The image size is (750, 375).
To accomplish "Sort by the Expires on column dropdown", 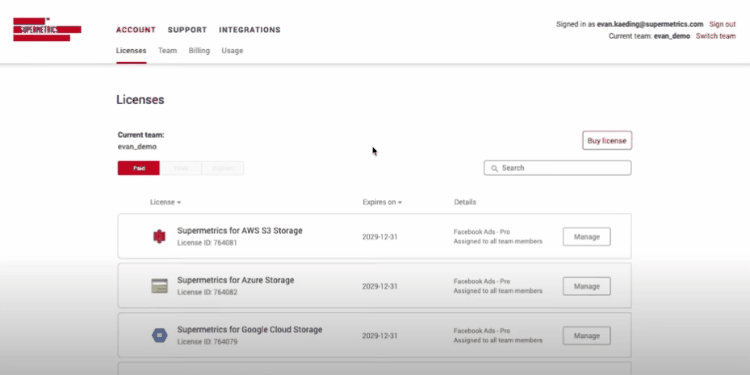I will [382, 202].
